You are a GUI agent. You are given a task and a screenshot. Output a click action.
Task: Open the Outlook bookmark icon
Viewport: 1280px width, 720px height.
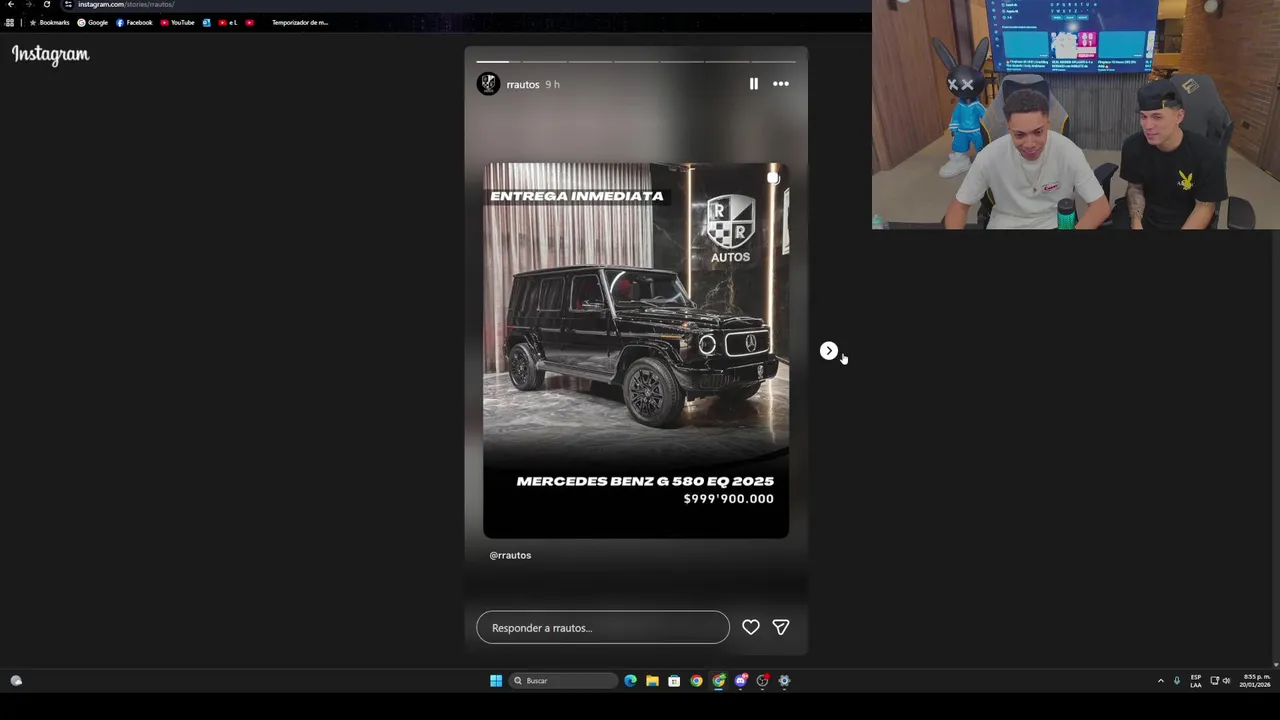(x=207, y=22)
